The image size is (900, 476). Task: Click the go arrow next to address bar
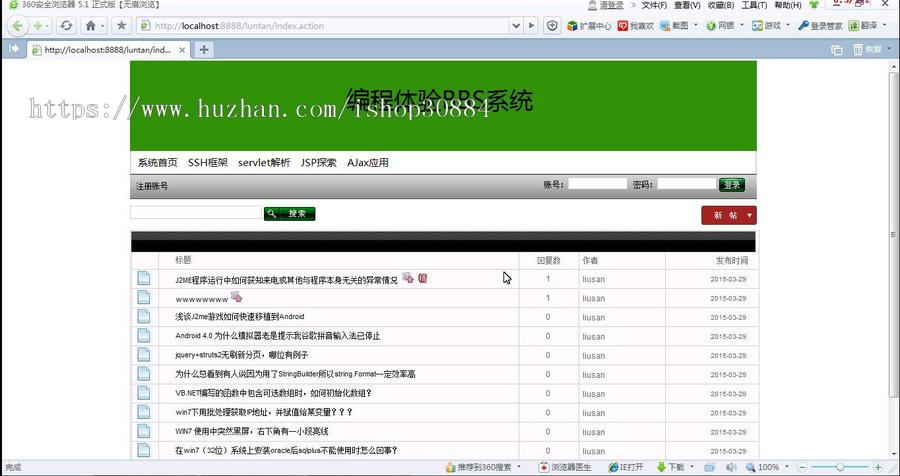point(532,26)
